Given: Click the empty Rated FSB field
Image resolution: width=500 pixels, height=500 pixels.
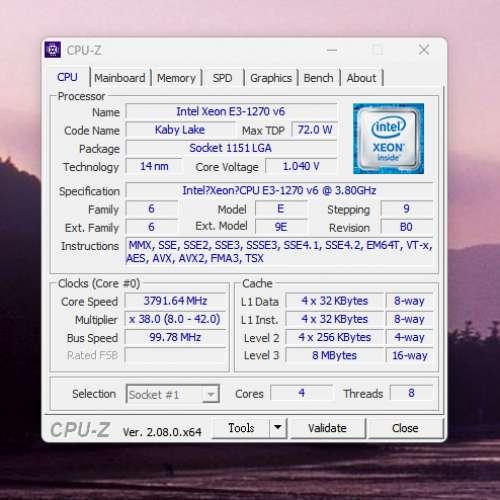Looking at the screenshot, I should (x=175, y=355).
